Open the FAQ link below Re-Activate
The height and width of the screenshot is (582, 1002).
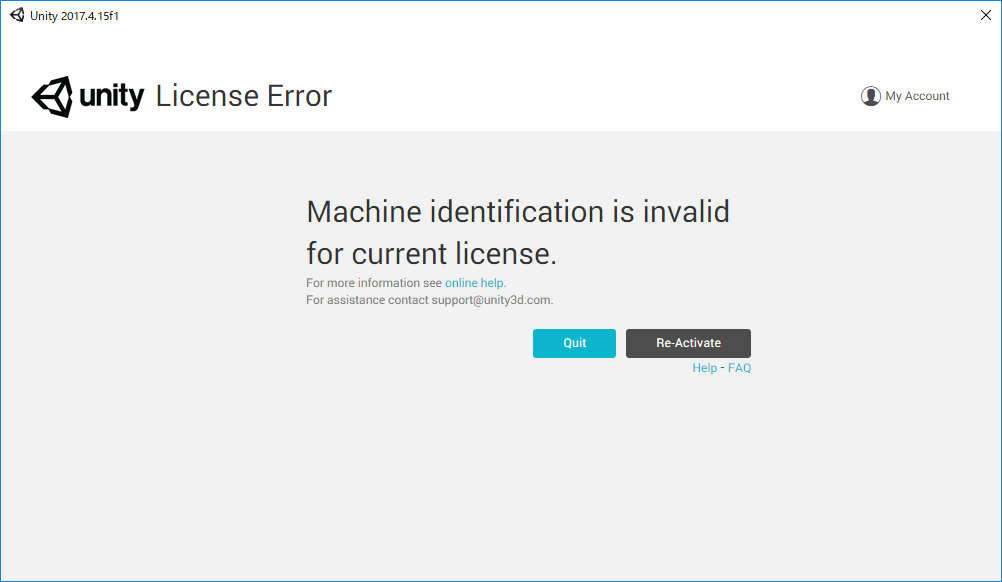(x=739, y=367)
